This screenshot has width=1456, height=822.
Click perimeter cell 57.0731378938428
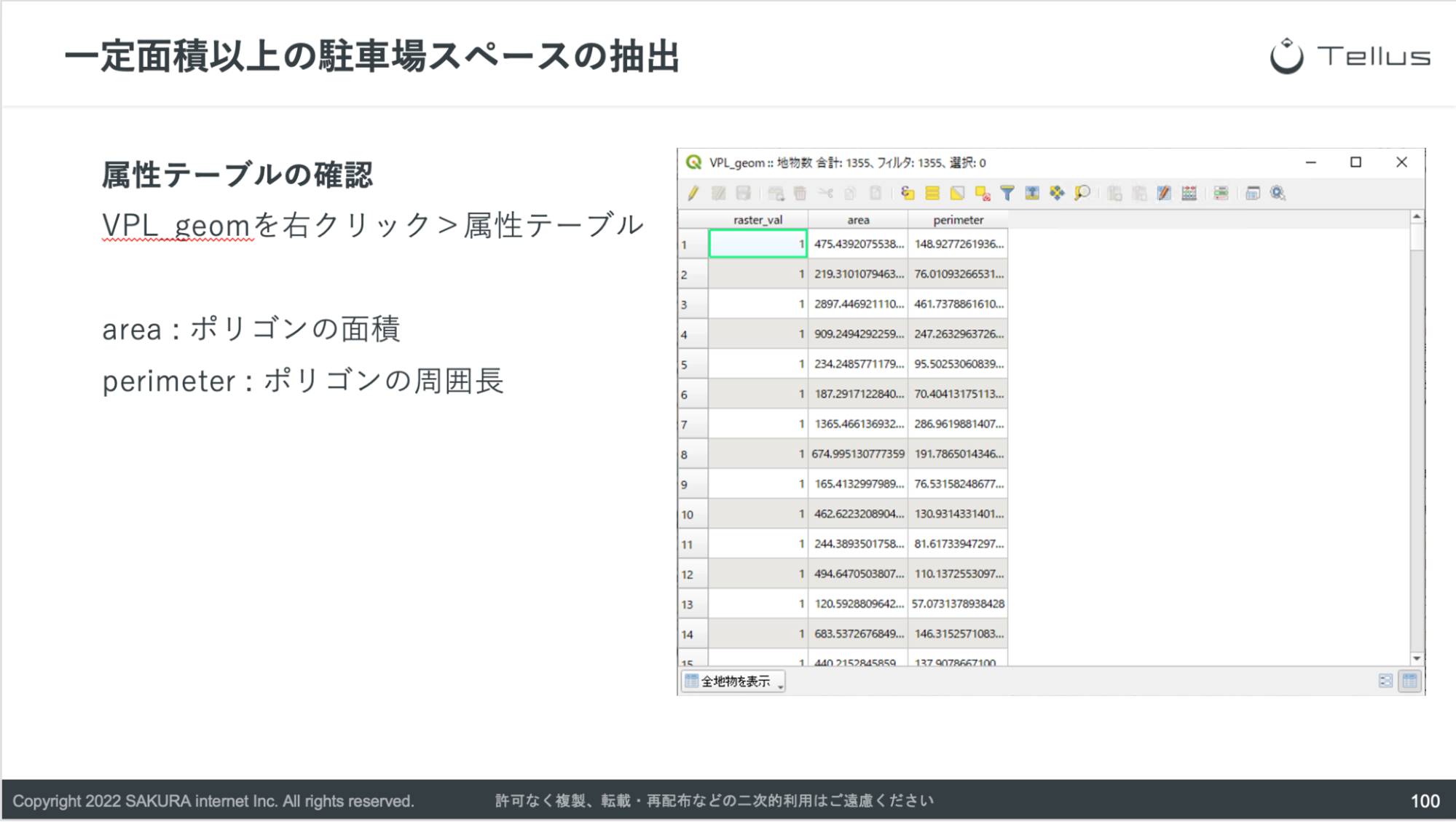[x=958, y=604]
